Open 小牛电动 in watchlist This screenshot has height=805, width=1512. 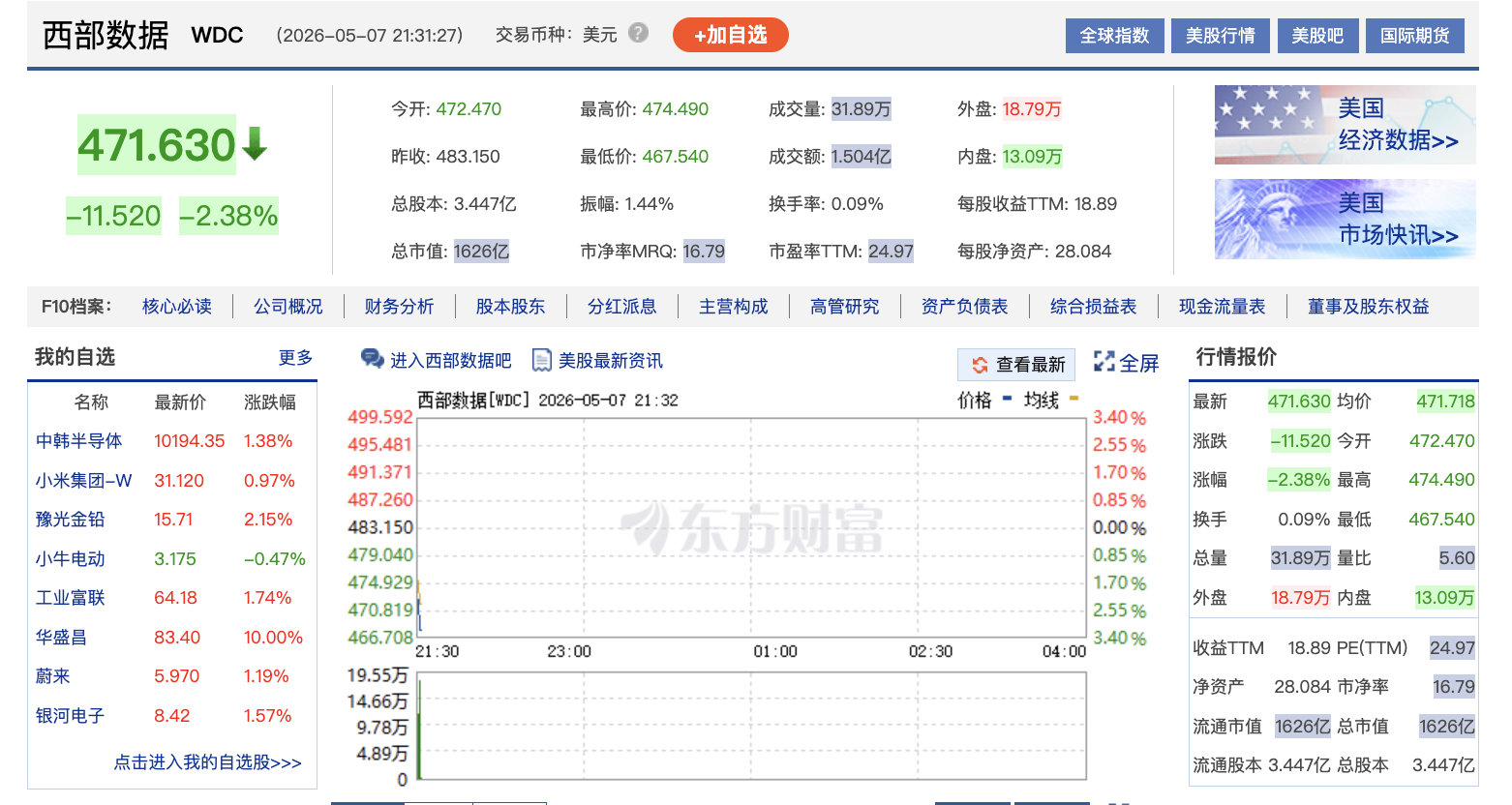71,559
